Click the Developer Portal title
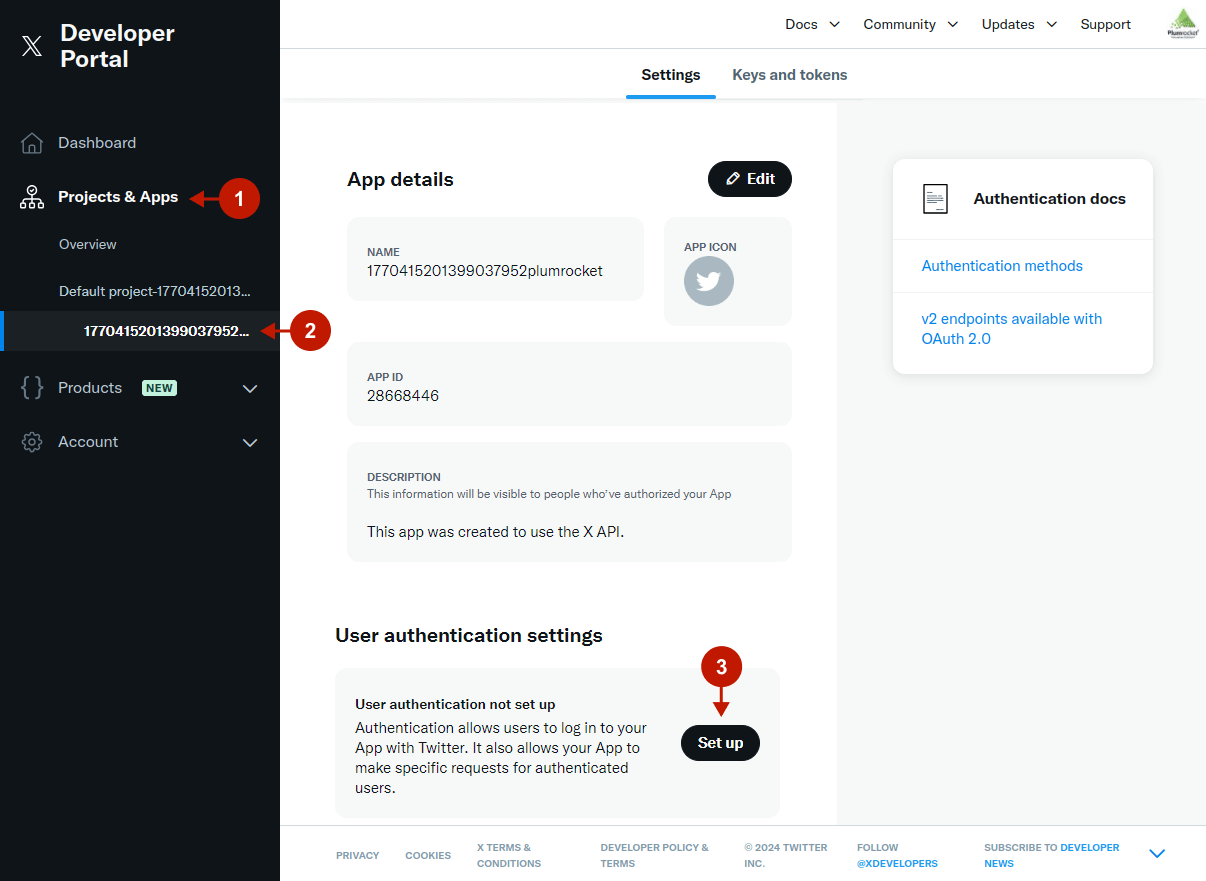Screen dimensions: 1206x881 (117, 46)
